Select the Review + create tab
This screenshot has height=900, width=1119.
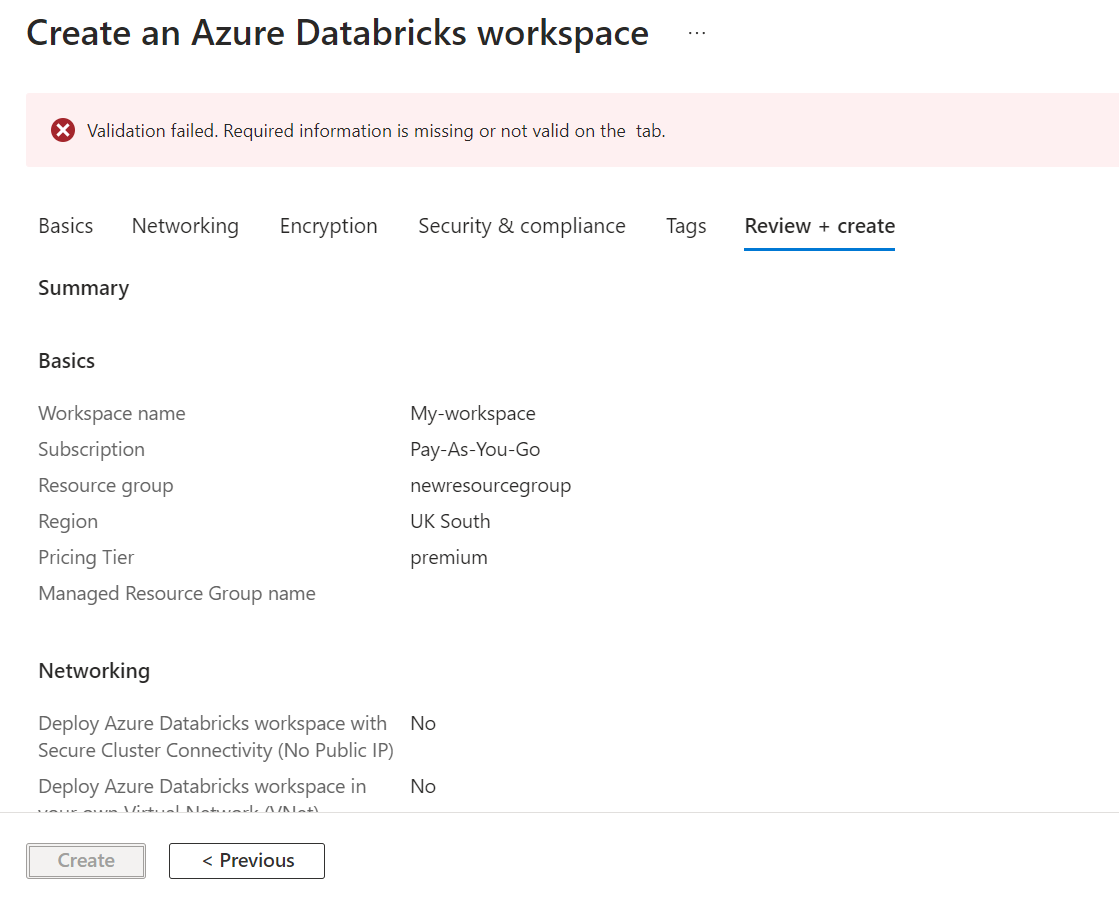(x=819, y=226)
